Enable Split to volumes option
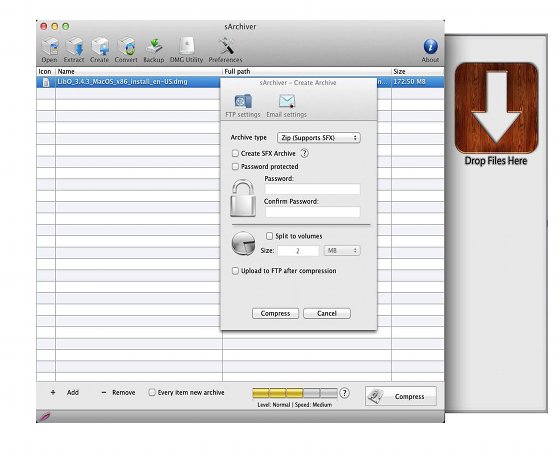The width and height of the screenshot is (560, 460). tap(269, 236)
